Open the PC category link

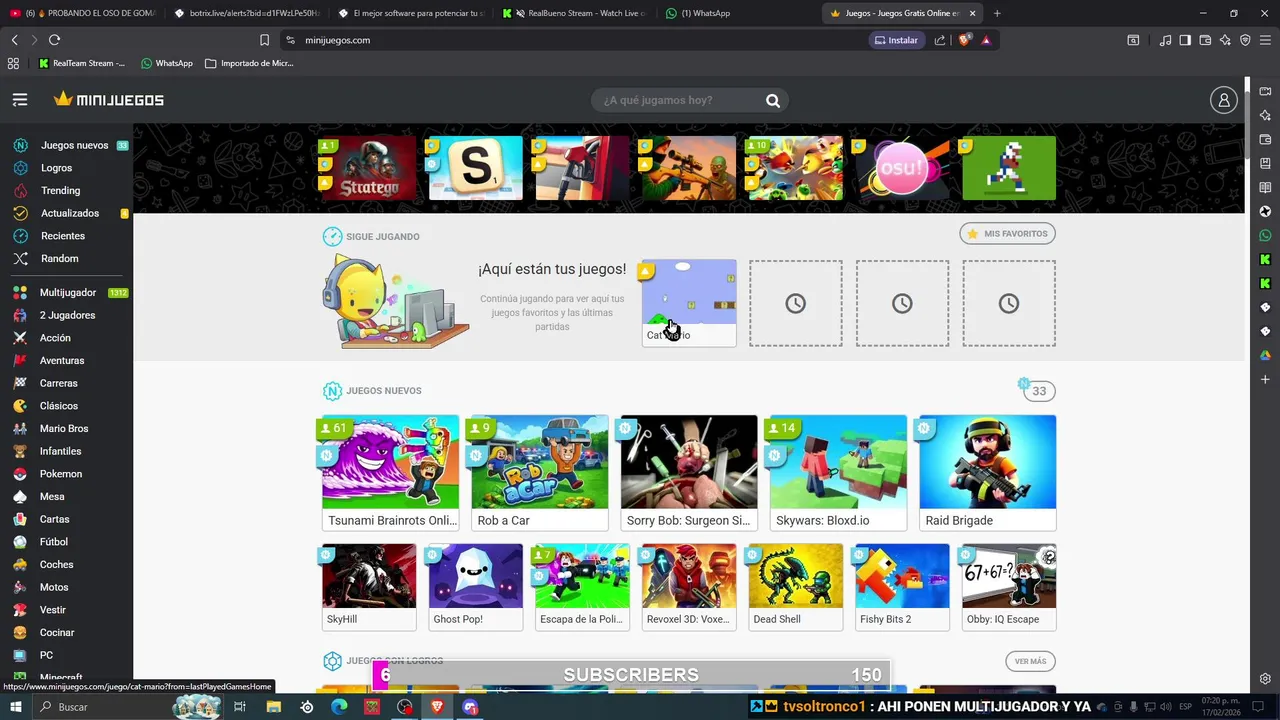[46, 655]
